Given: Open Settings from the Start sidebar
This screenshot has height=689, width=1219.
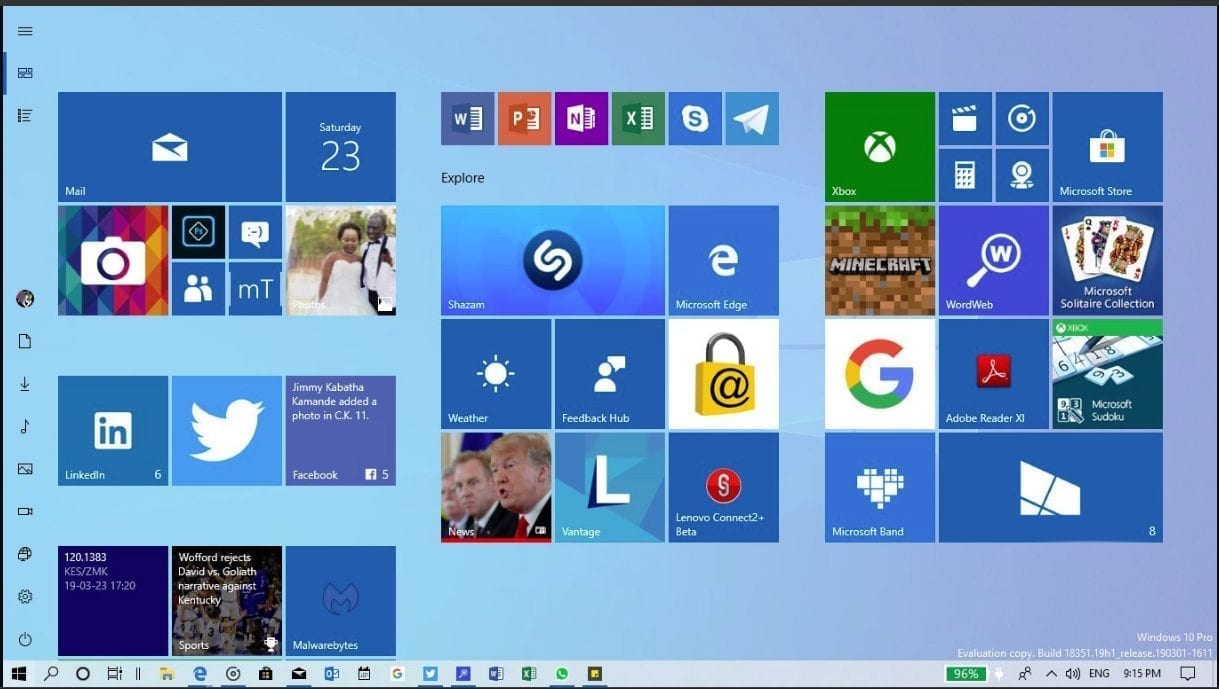Looking at the screenshot, I should (25, 597).
